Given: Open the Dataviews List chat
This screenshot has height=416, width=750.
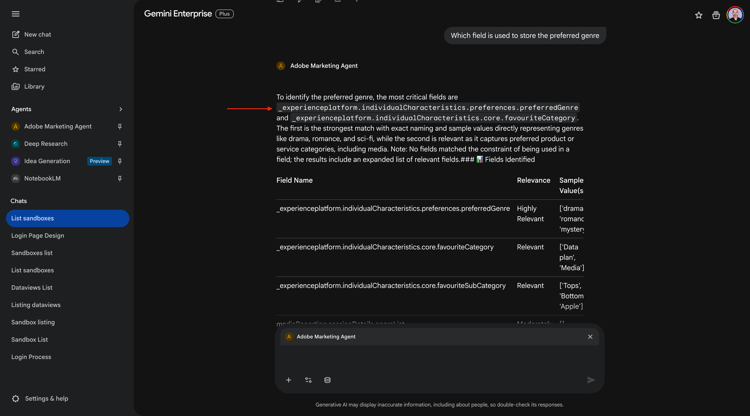Looking at the screenshot, I should (32, 288).
